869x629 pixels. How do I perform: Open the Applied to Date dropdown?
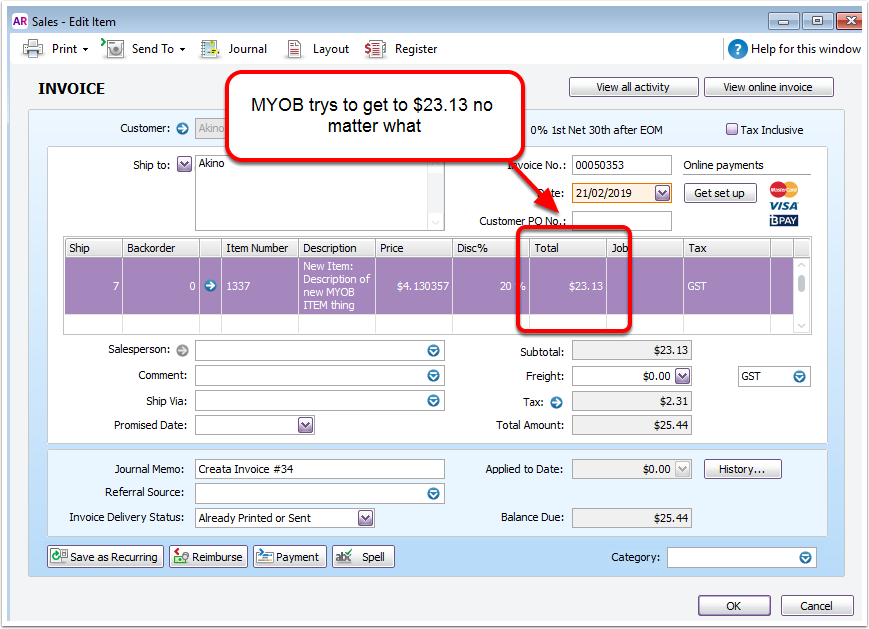point(683,469)
